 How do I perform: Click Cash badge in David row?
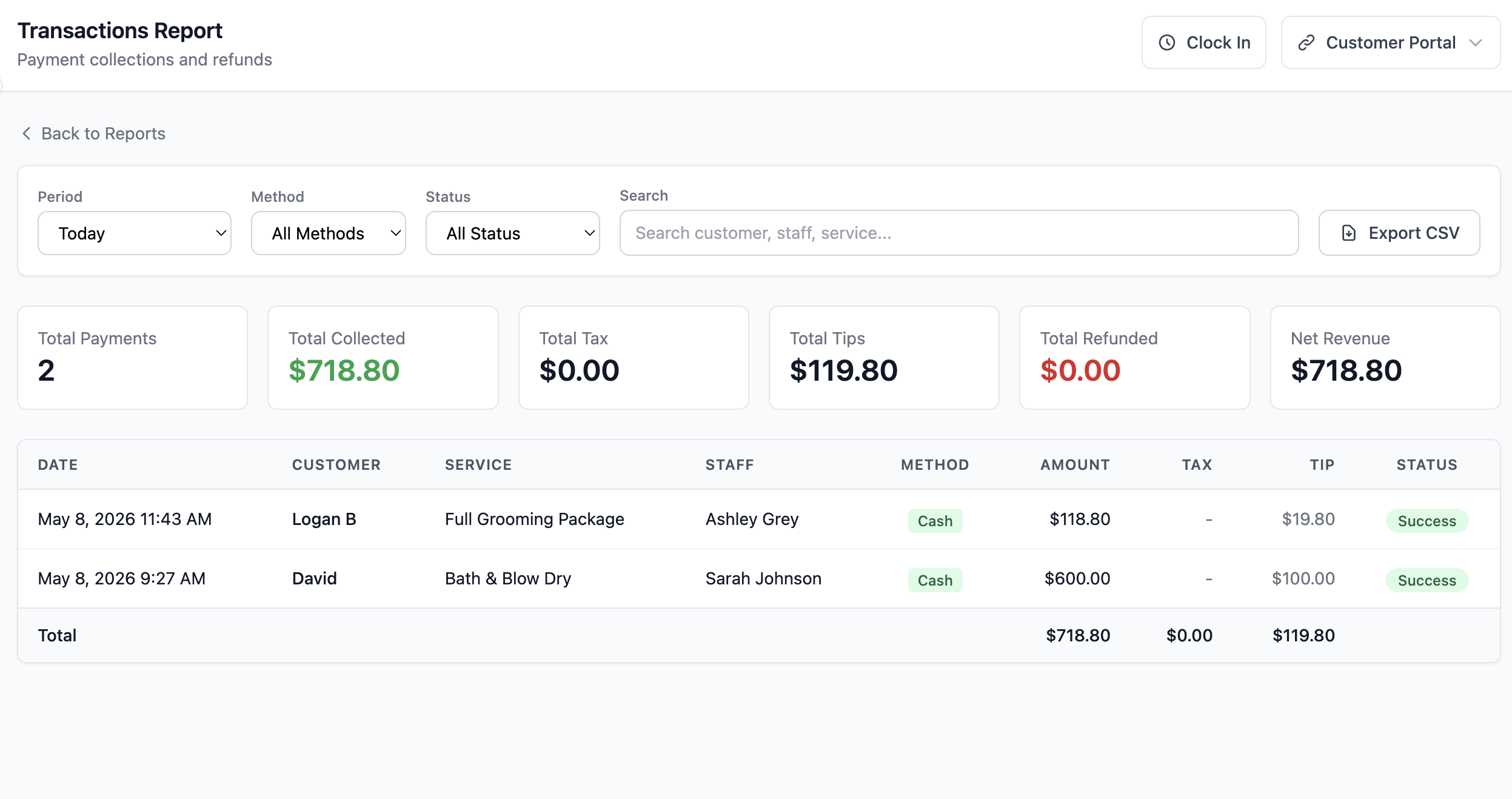(935, 580)
